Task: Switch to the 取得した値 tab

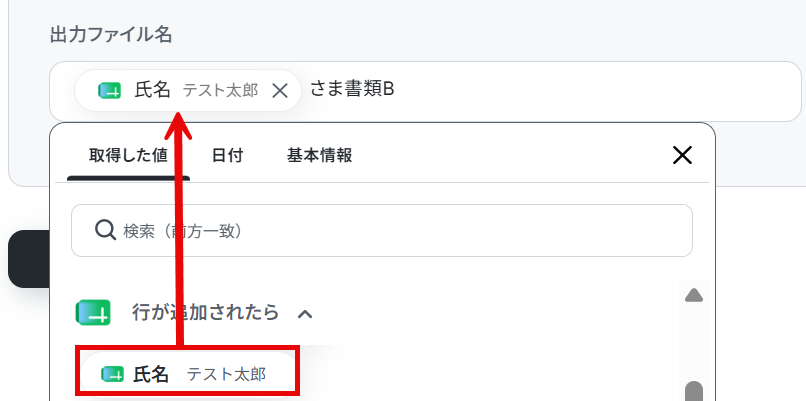Action: tap(129, 156)
